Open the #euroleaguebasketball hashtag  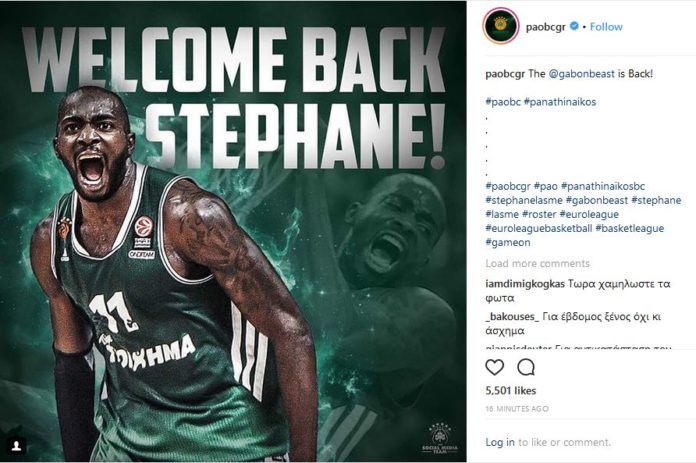coord(539,228)
